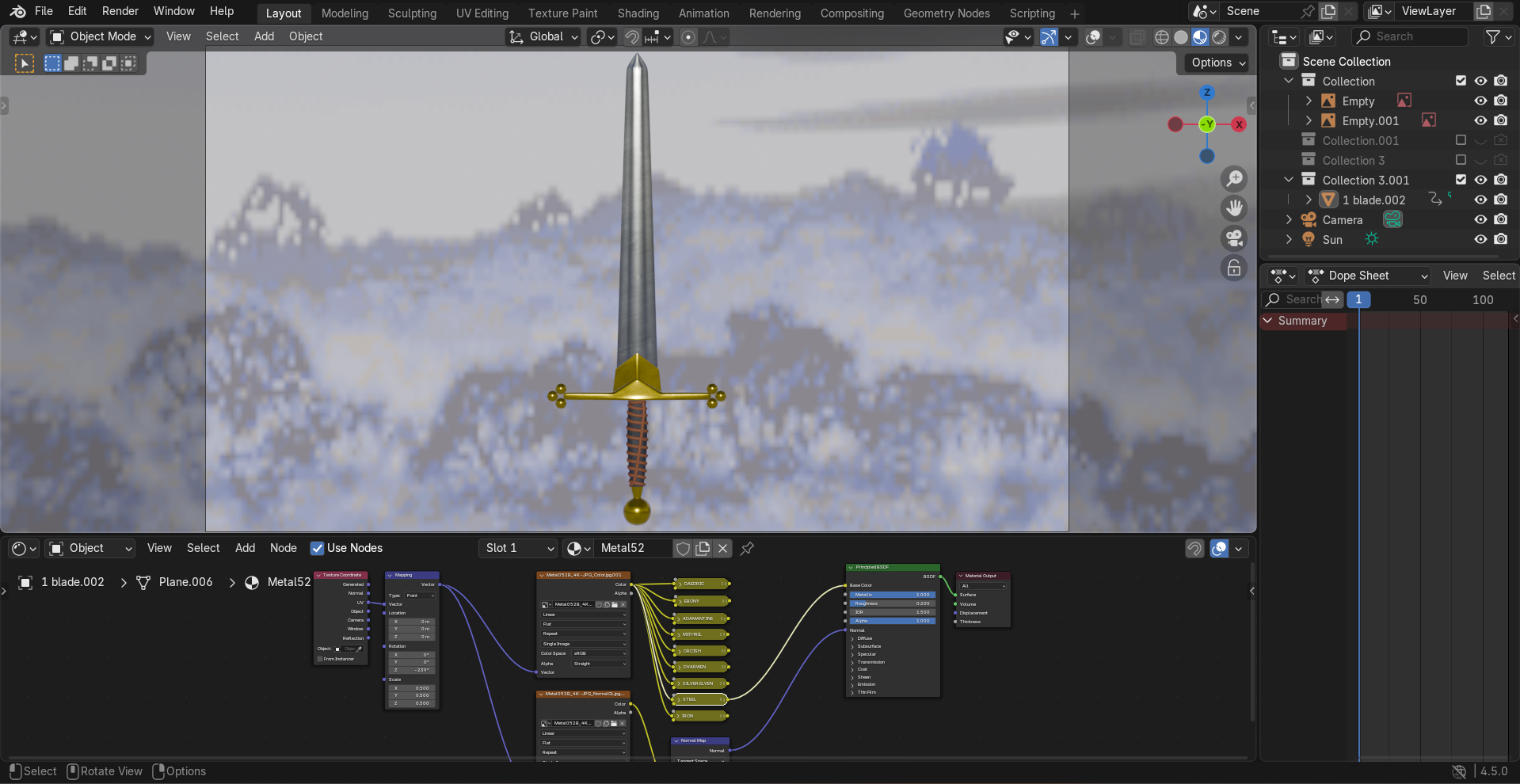Image resolution: width=1520 pixels, height=784 pixels.
Task: Switch to the Geometry Nodes workspace tab
Action: pyautogui.click(x=947, y=13)
